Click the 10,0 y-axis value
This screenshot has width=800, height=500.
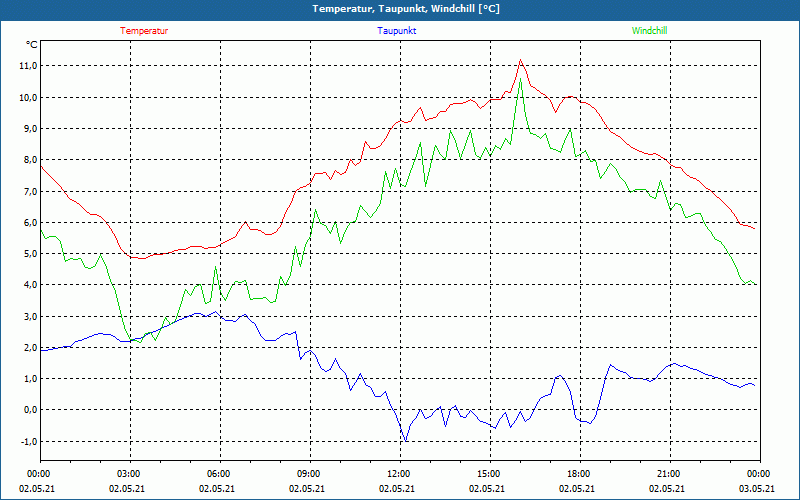pos(27,97)
